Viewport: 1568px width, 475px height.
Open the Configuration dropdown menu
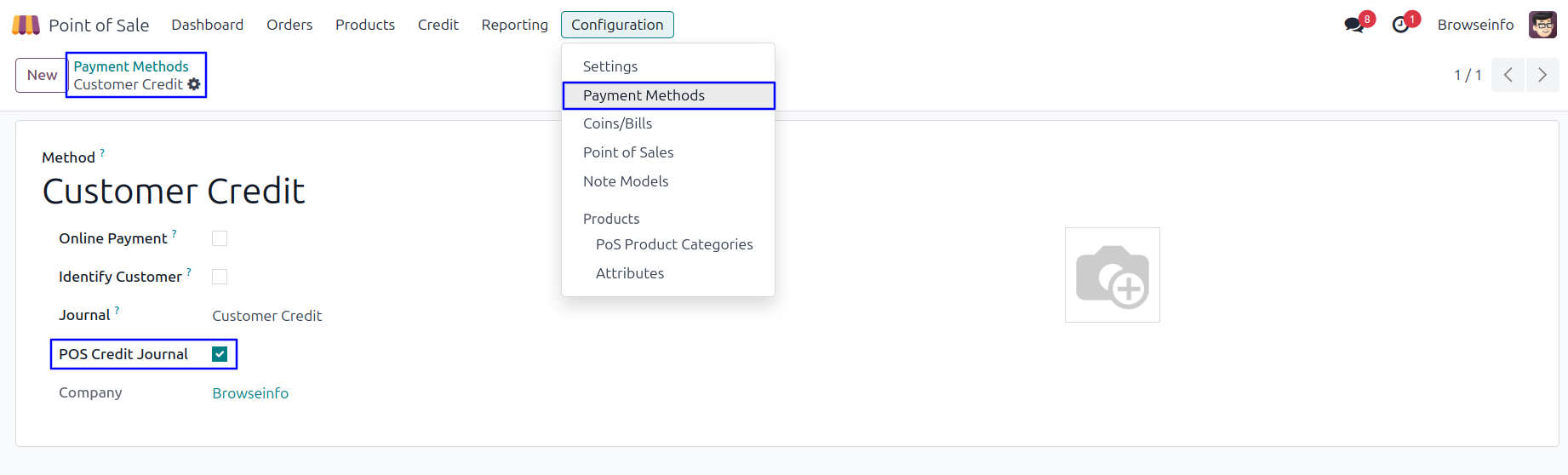pos(617,25)
